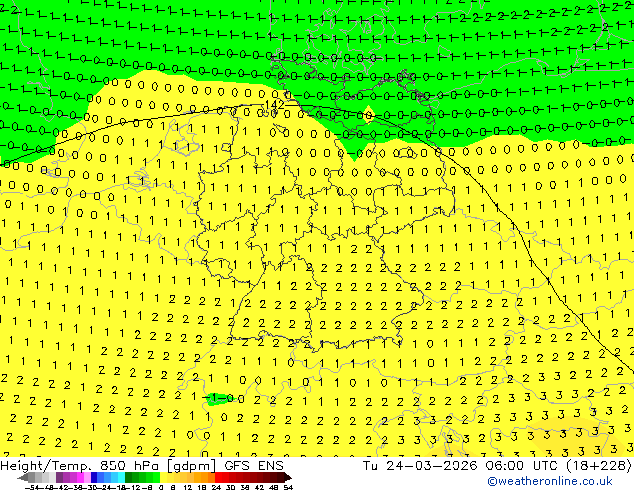Screen dimensions: 634x490
Task: Click the dark blue swatch in the legend
Action: pos(94,478)
